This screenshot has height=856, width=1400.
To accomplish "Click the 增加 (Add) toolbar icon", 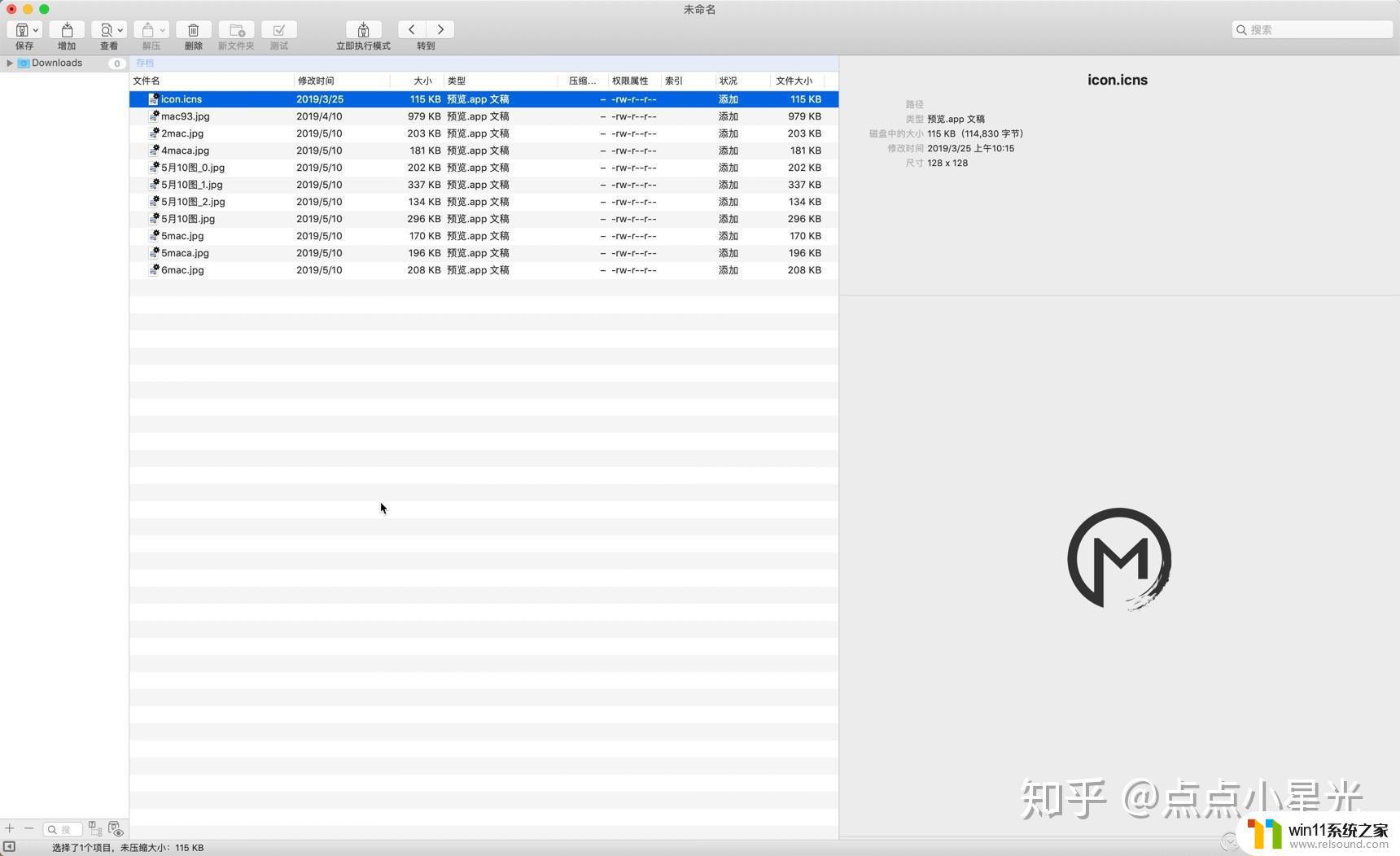I will tap(67, 30).
